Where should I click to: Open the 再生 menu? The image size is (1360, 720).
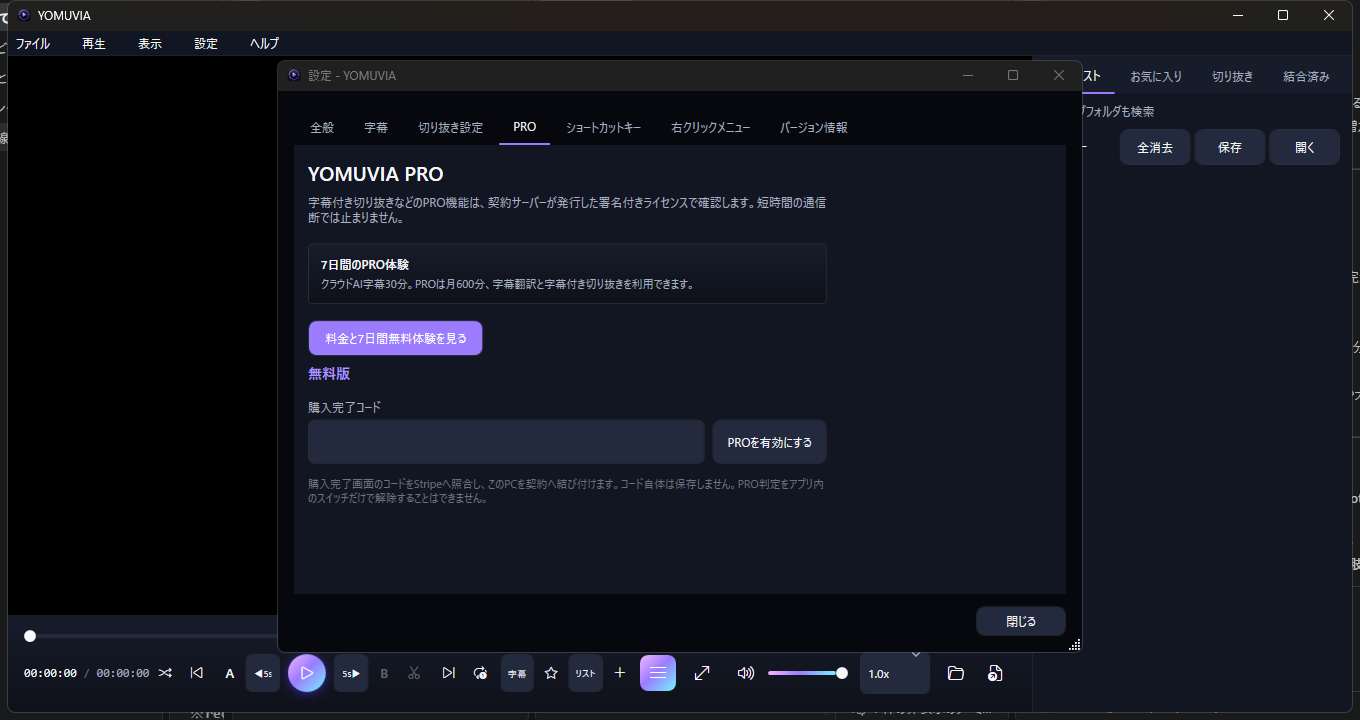pos(94,44)
